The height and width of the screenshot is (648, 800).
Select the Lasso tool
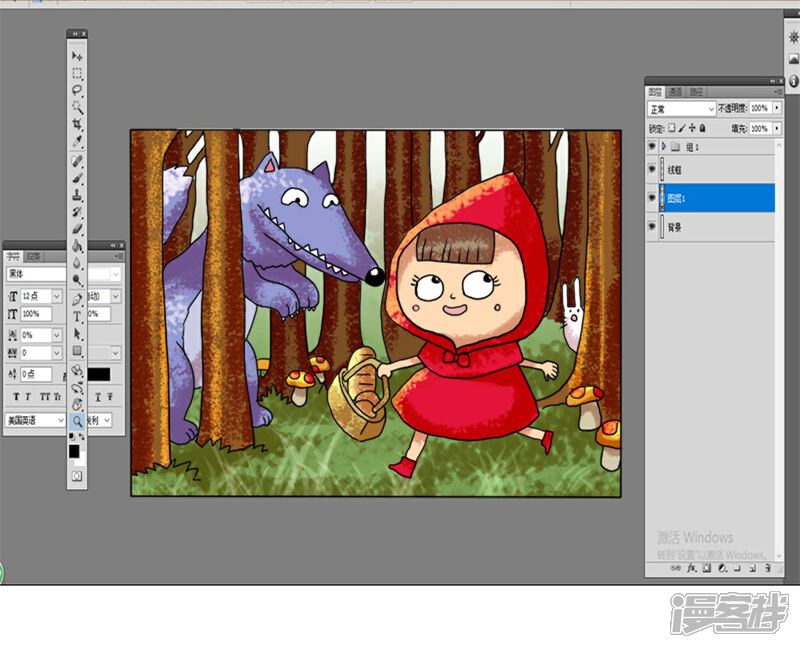point(76,90)
